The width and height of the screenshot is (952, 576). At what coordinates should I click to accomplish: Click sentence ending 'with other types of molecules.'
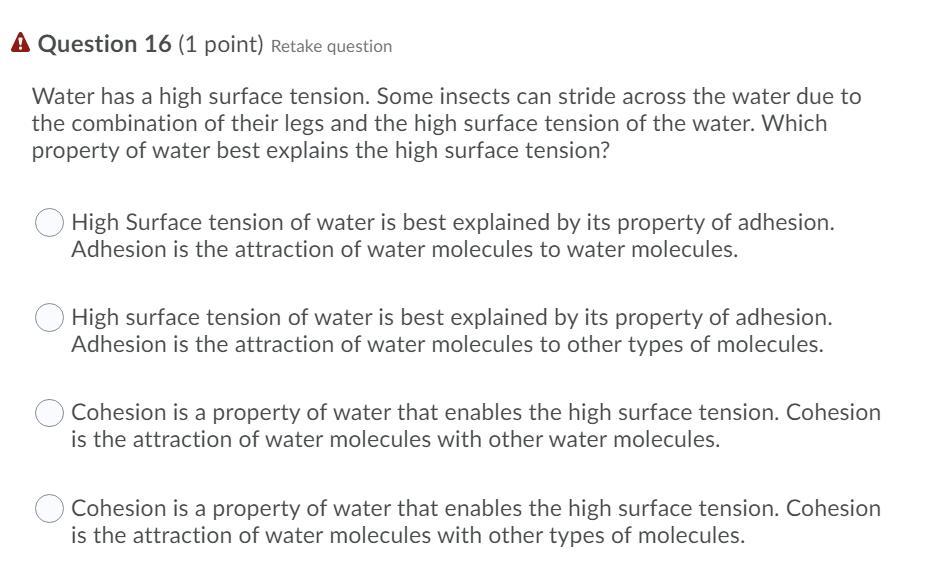407,536
